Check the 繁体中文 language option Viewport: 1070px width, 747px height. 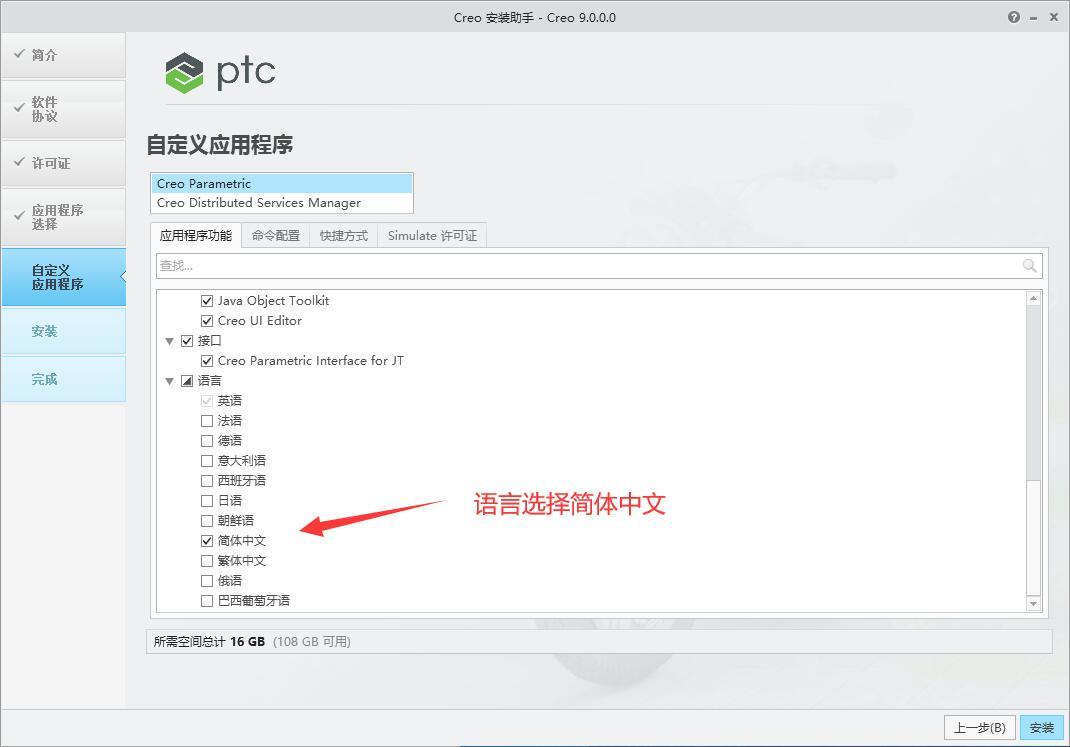(x=207, y=561)
